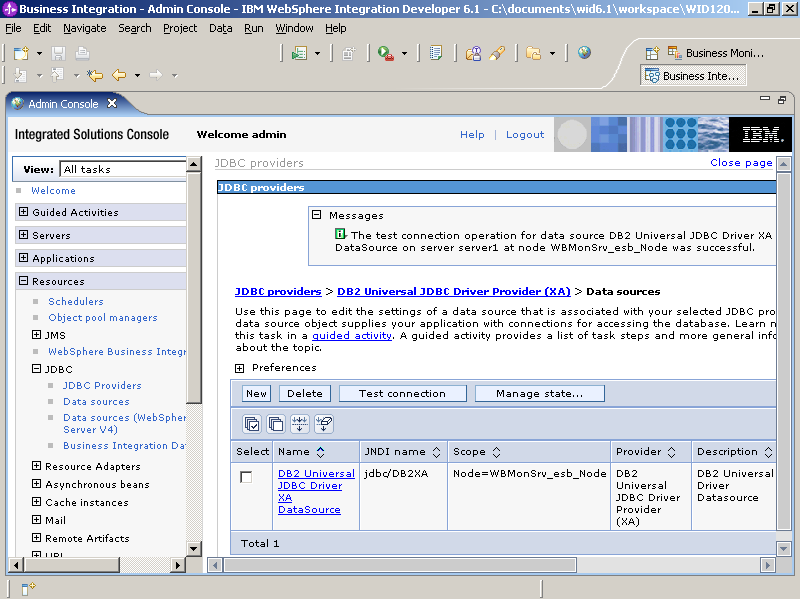Click the Test connection button

[402, 393]
